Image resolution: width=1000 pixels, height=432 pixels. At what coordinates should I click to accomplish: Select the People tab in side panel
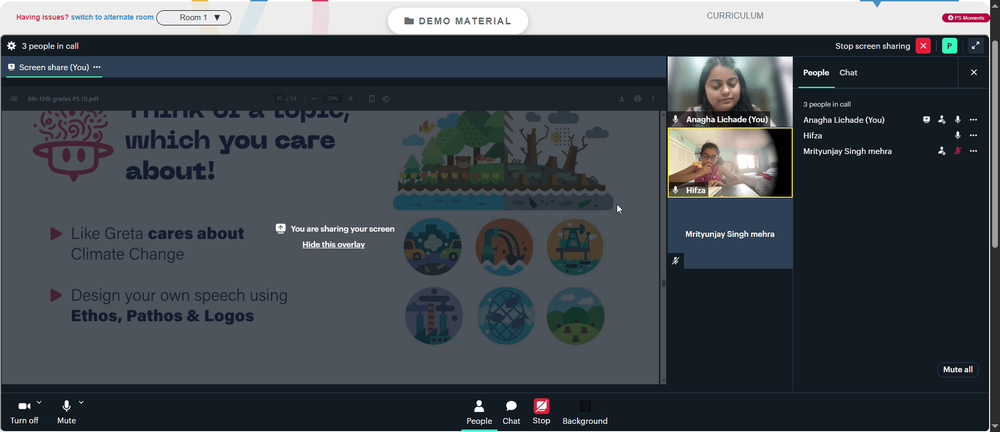point(816,73)
